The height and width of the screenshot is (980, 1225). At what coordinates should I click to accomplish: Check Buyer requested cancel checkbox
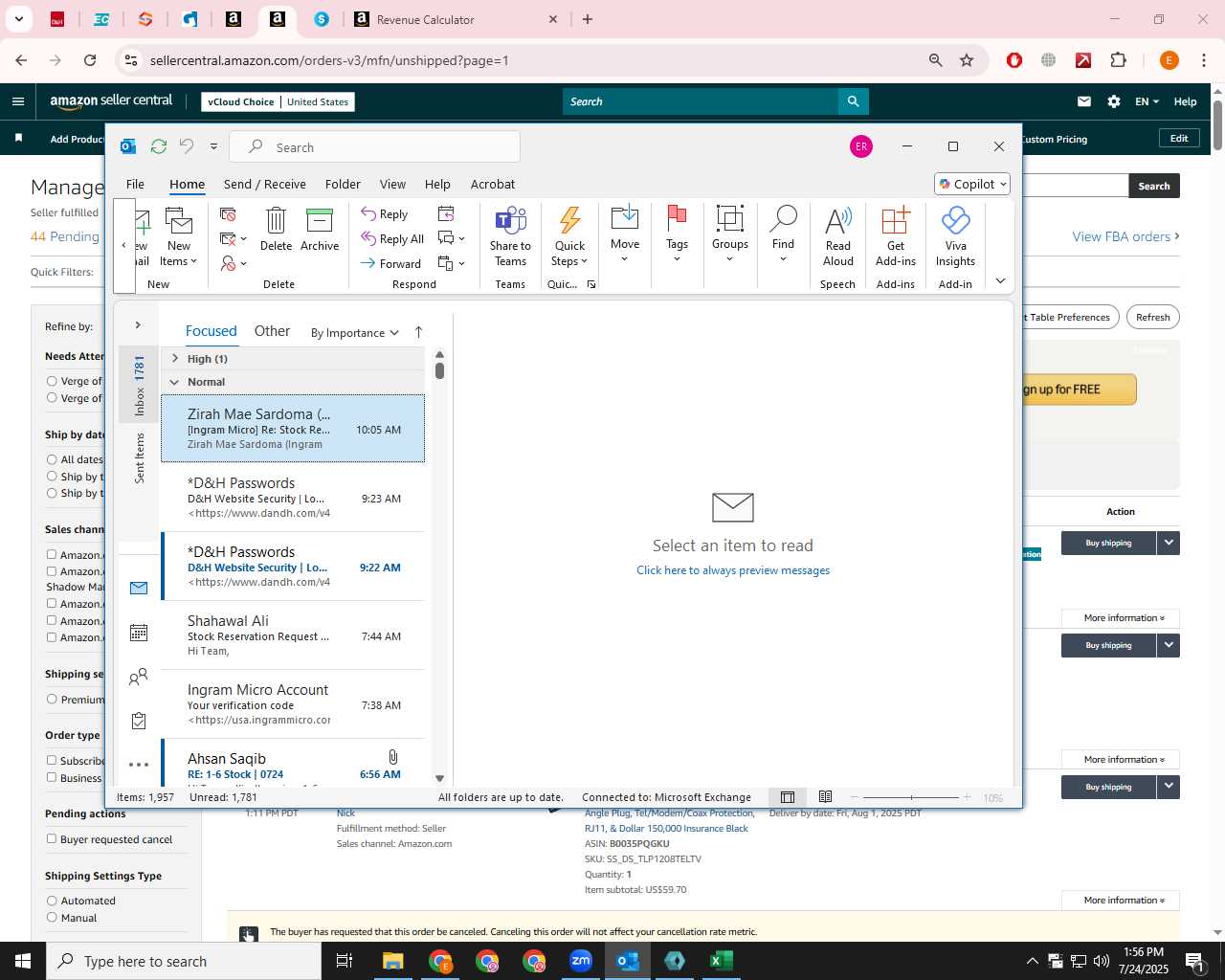(52, 839)
